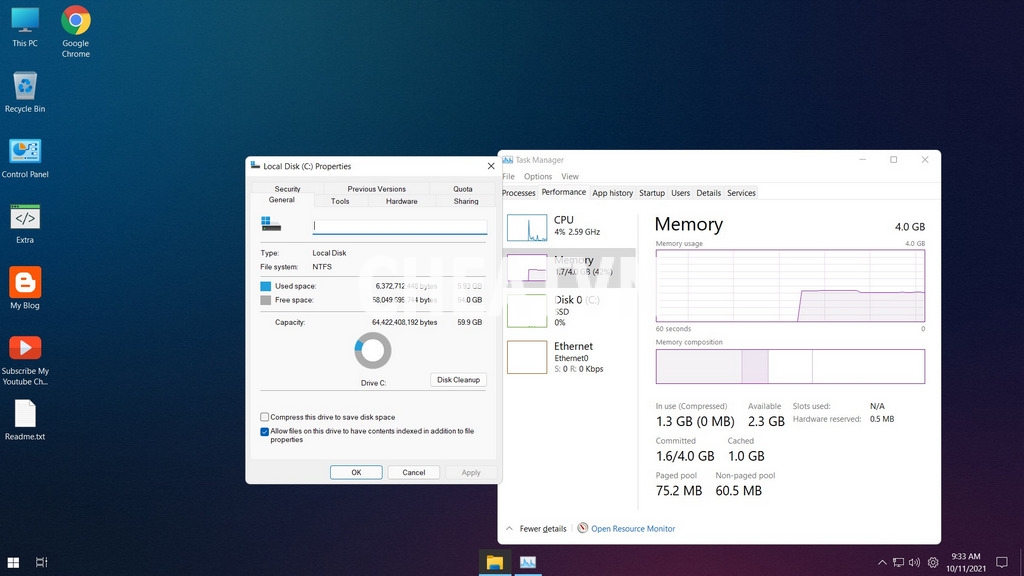Screen dimensions: 1024x576
Task: Open the Google Chrome desktop icon
Action: 76,22
